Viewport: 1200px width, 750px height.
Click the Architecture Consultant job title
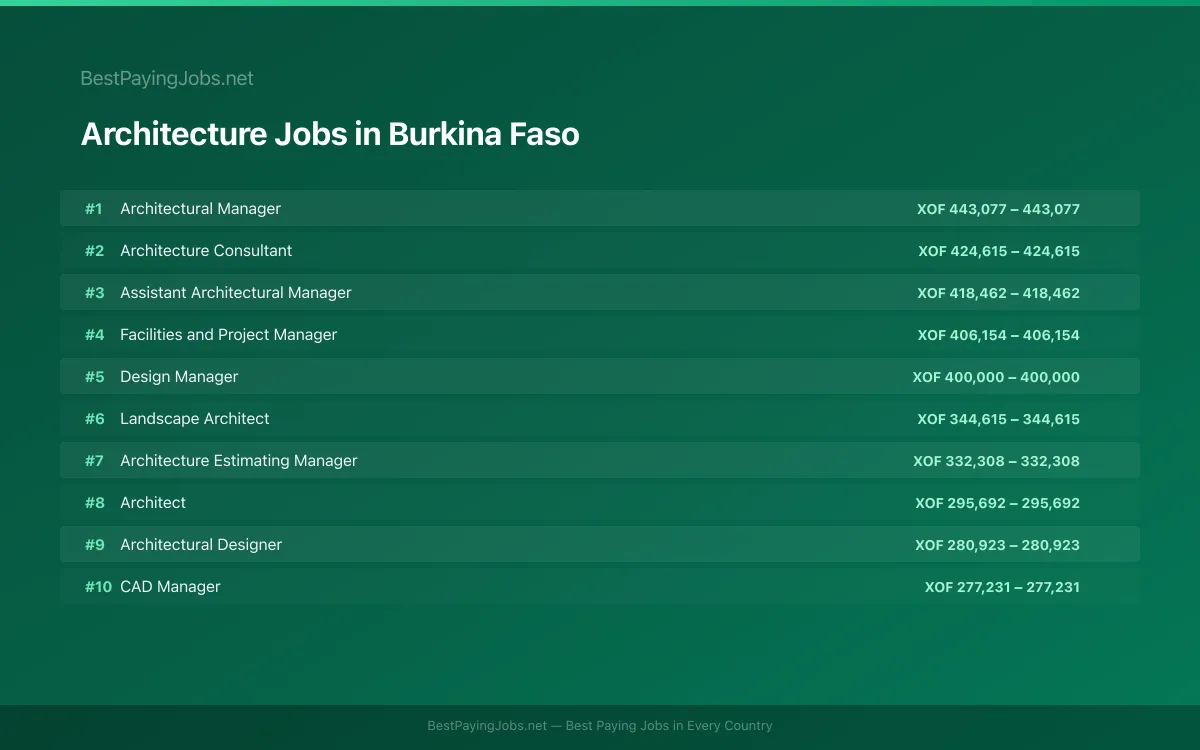click(x=206, y=250)
